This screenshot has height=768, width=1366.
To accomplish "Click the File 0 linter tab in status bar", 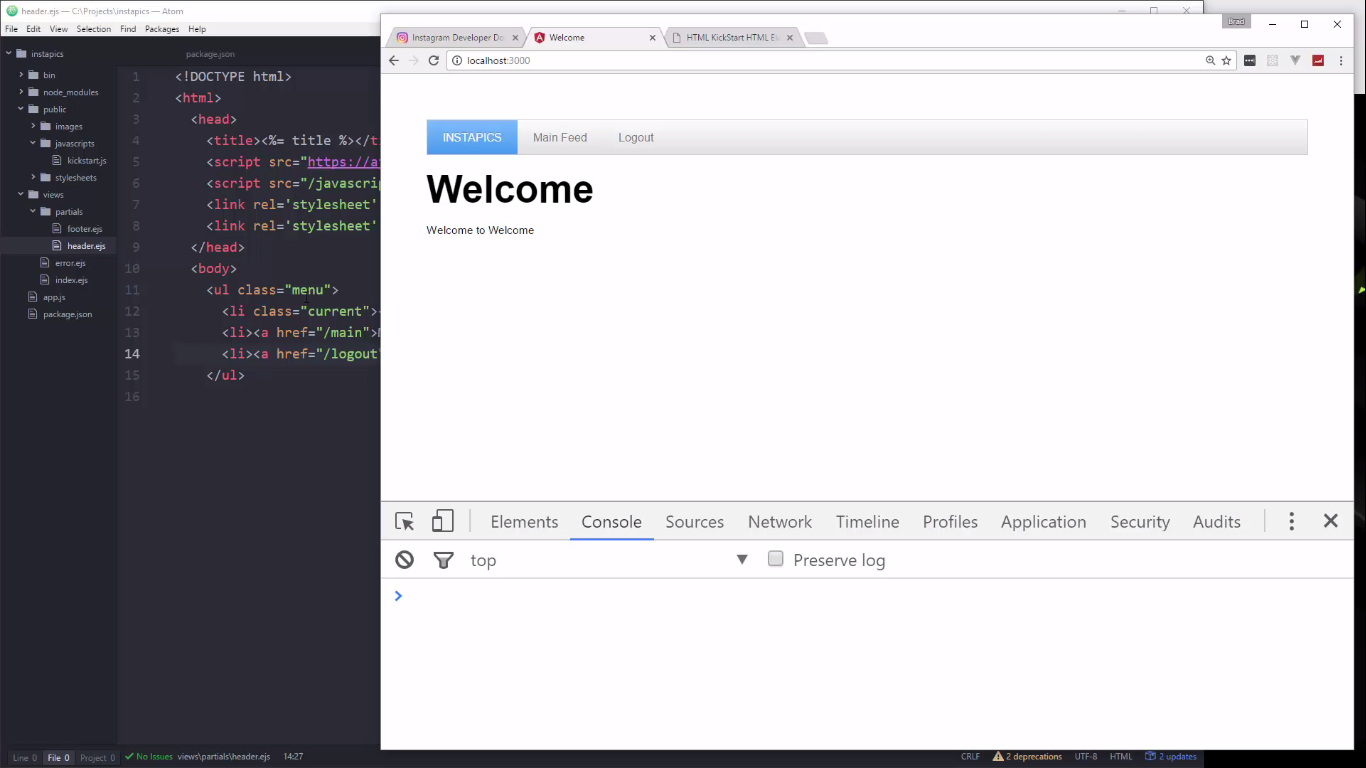I will [59, 758].
